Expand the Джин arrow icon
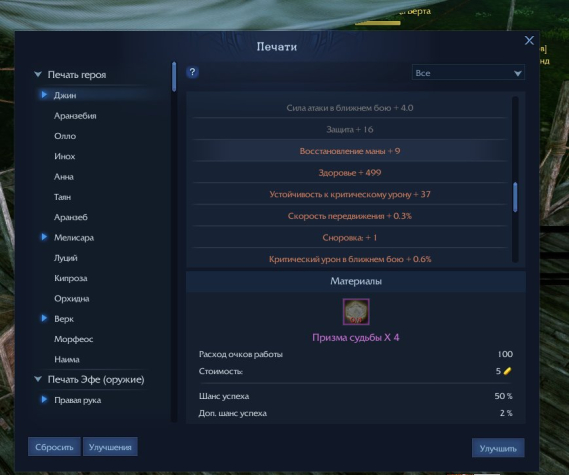The width and height of the screenshot is (569, 475). click(44, 95)
